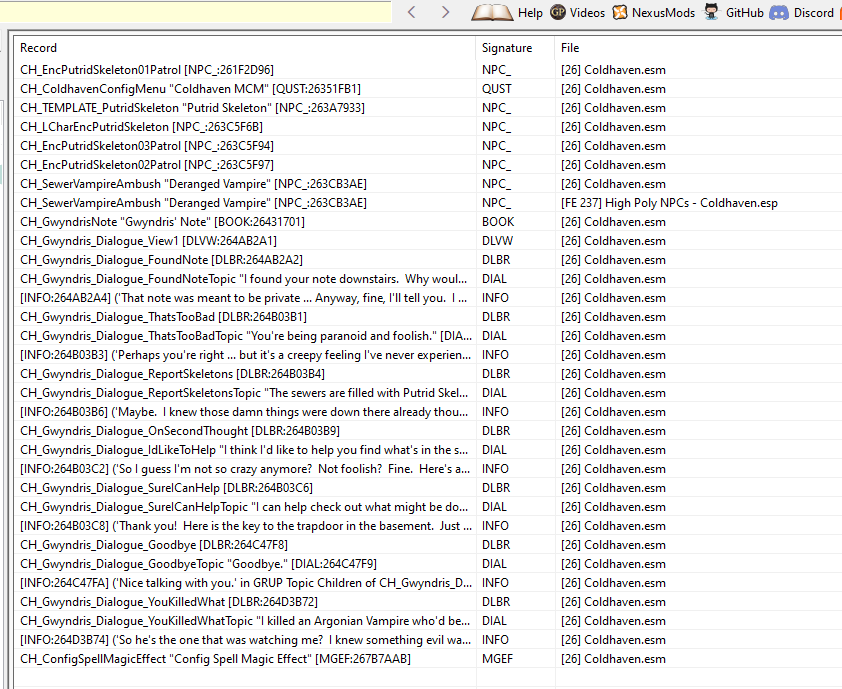The height and width of the screenshot is (689, 842).
Task: Select CH_Gwyndris_Dialogue_FoundNoteTopic record
Action: [x=244, y=279]
